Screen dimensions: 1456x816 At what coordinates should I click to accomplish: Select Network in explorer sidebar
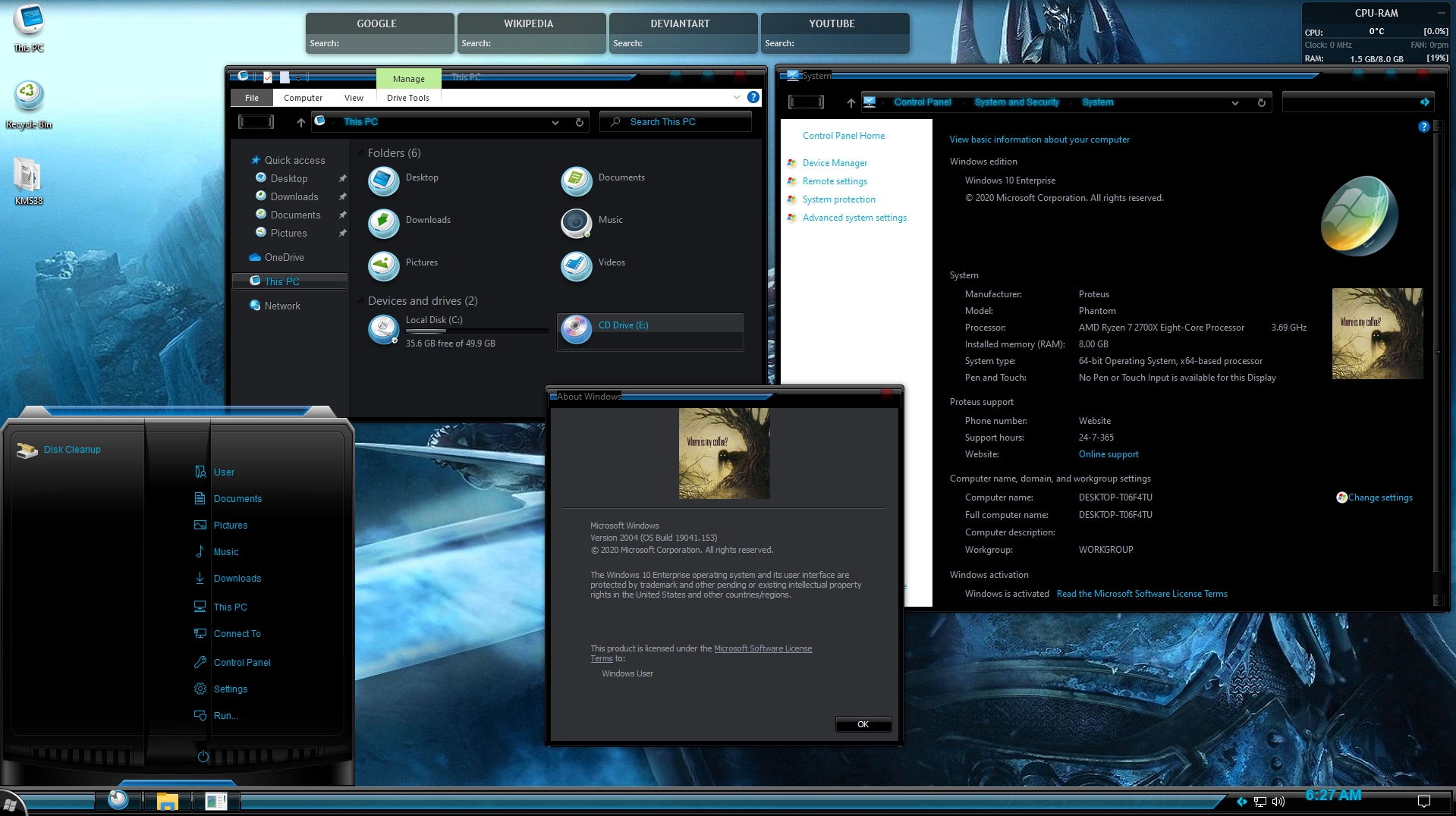(x=282, y=306)
